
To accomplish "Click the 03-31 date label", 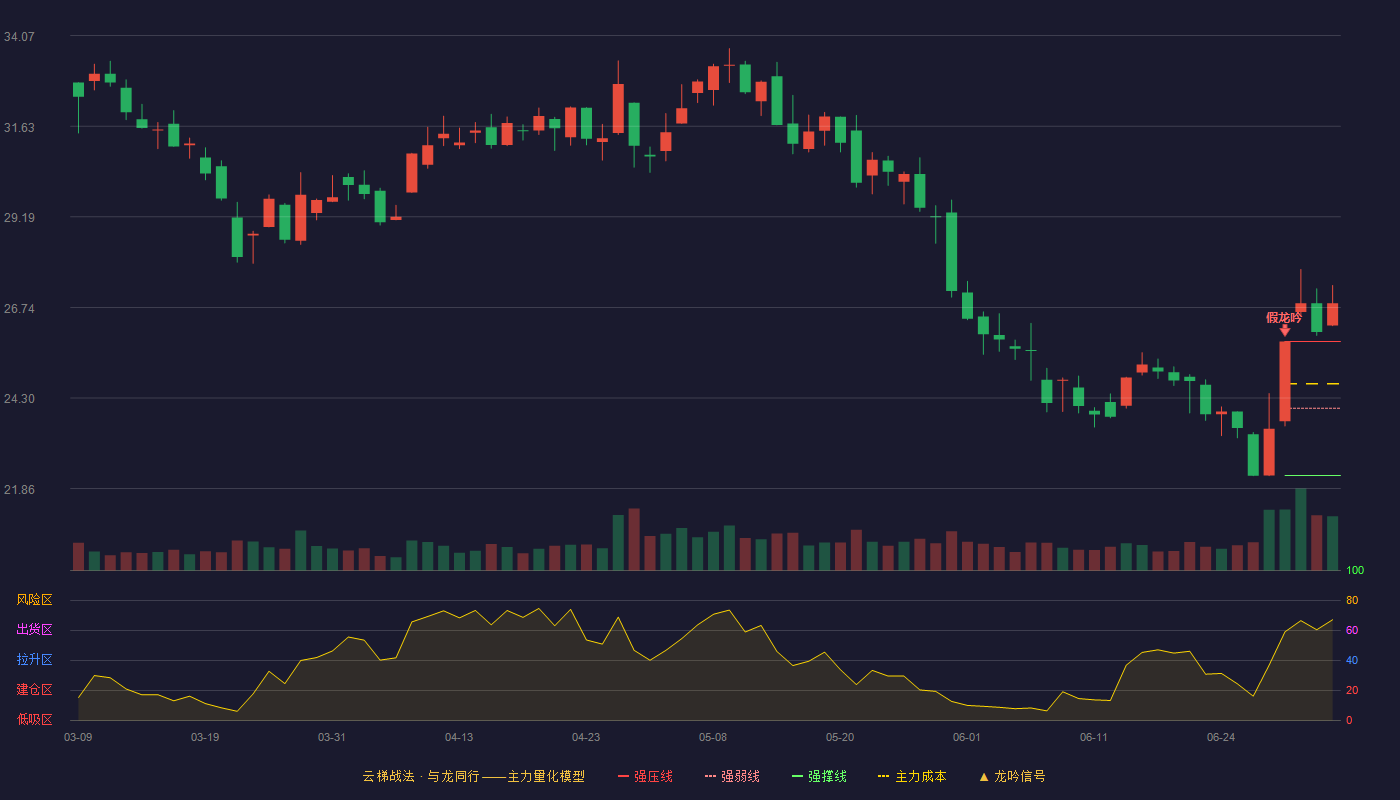I will [x=332, y=737].
